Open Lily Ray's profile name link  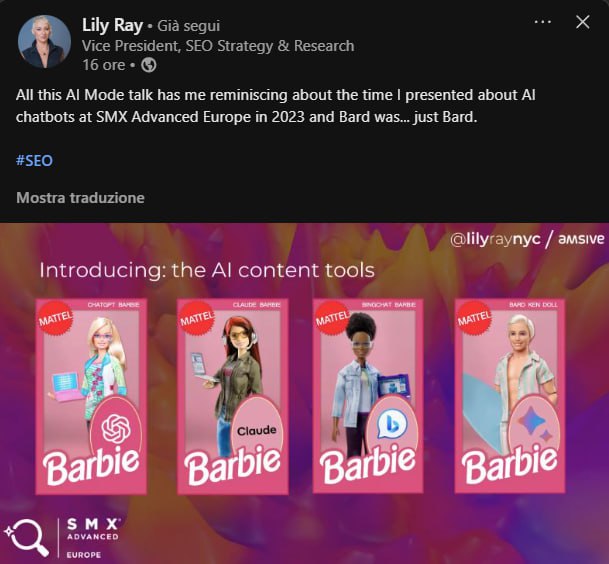click(112, 25)
